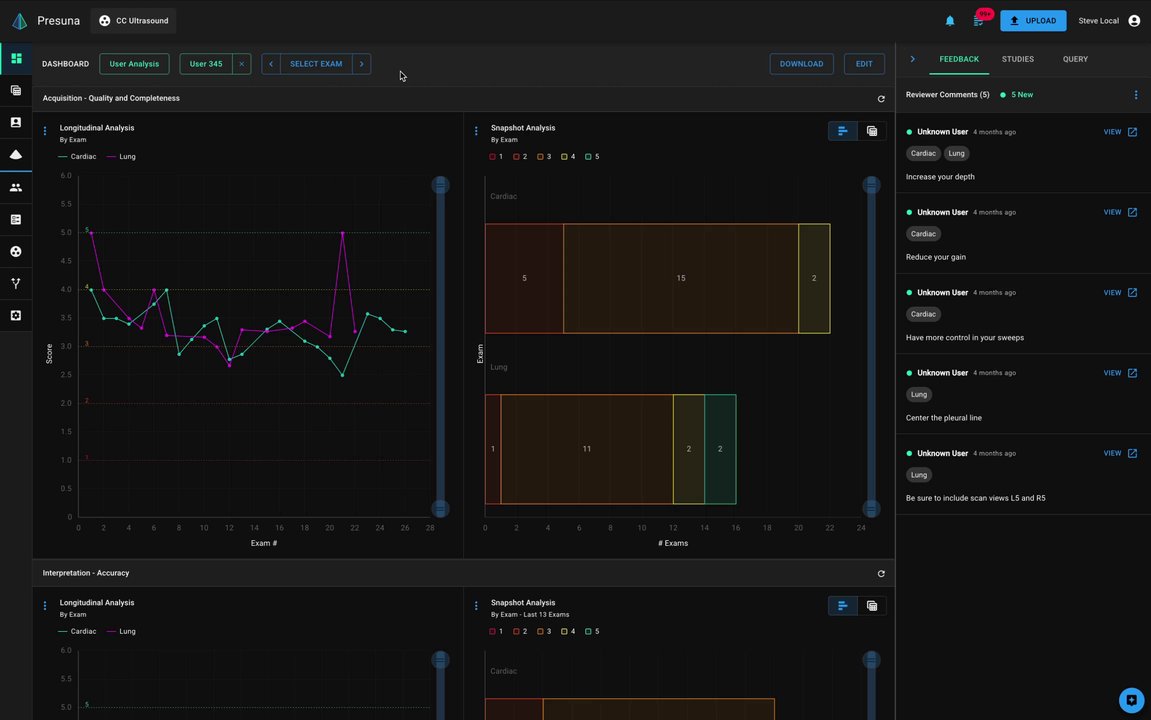Viewport: 1151px width, 720px height.
Task: Open the stacked documents sidebar icon
Action: (15, 90)
